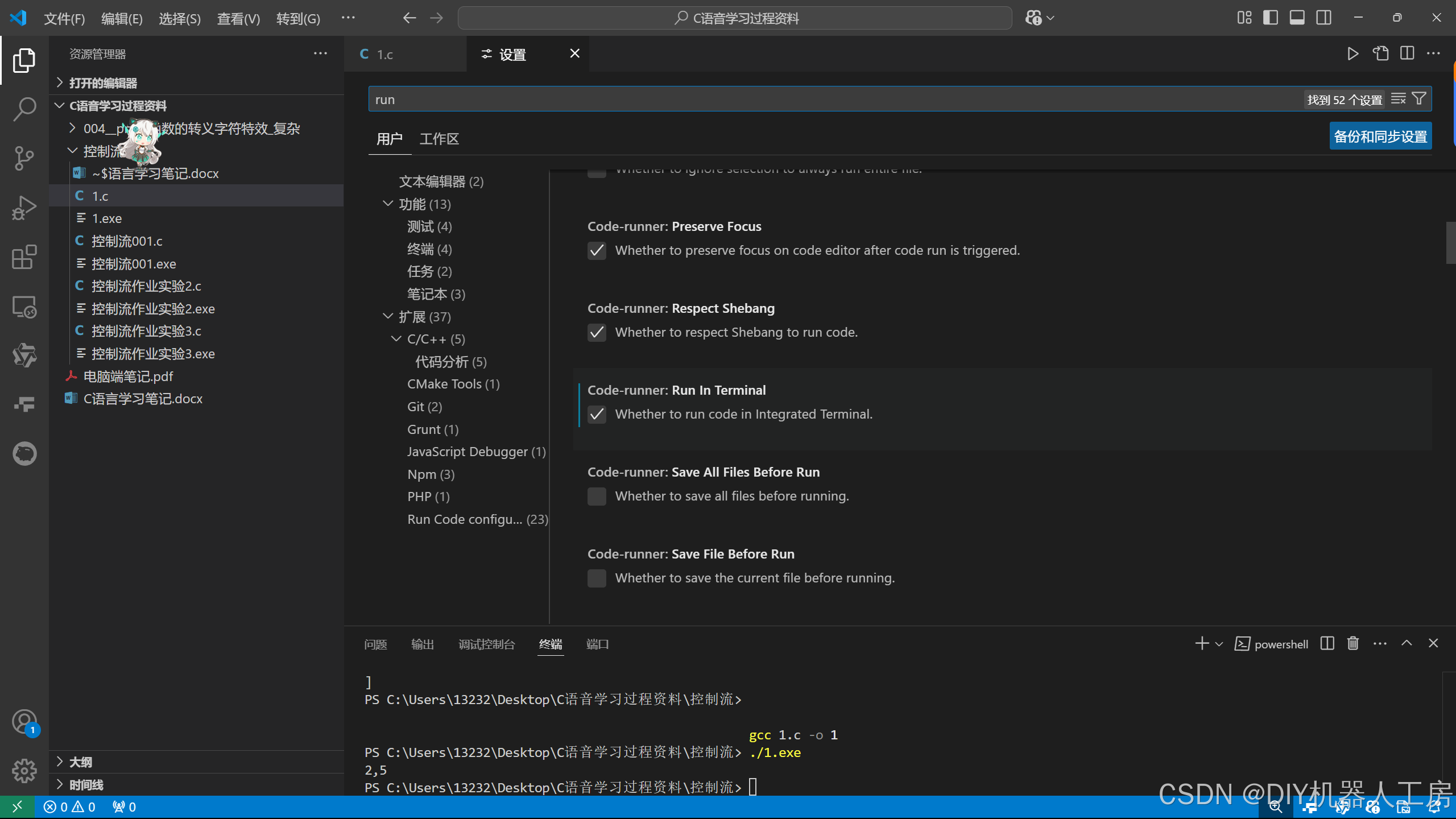Screen dimensions: 1456x819
Task: Open the Run and Debug view
Action: (24, 208)
